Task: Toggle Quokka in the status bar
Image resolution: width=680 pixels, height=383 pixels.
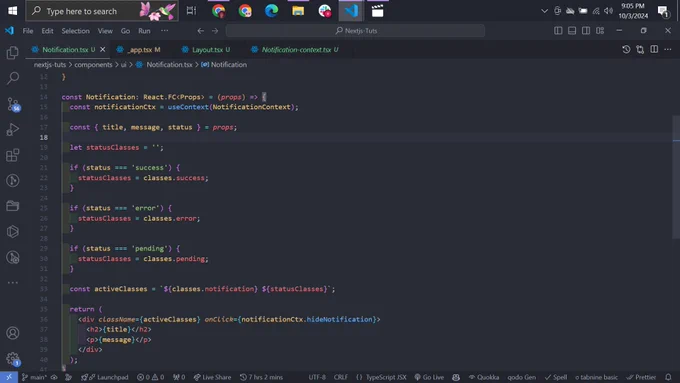Action: pos(484,377)
